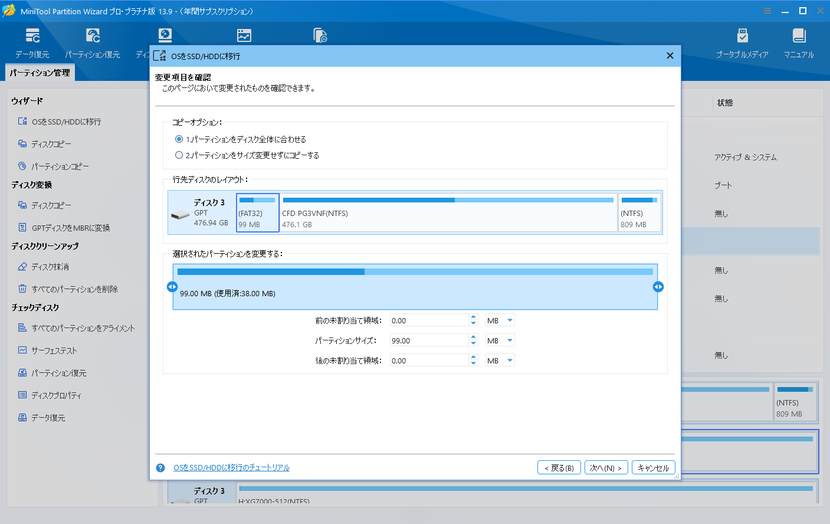This screenshot has height=524, width=830.
Task: Click the hamburger menu icon in title bar
Action: tap(768, 11)
